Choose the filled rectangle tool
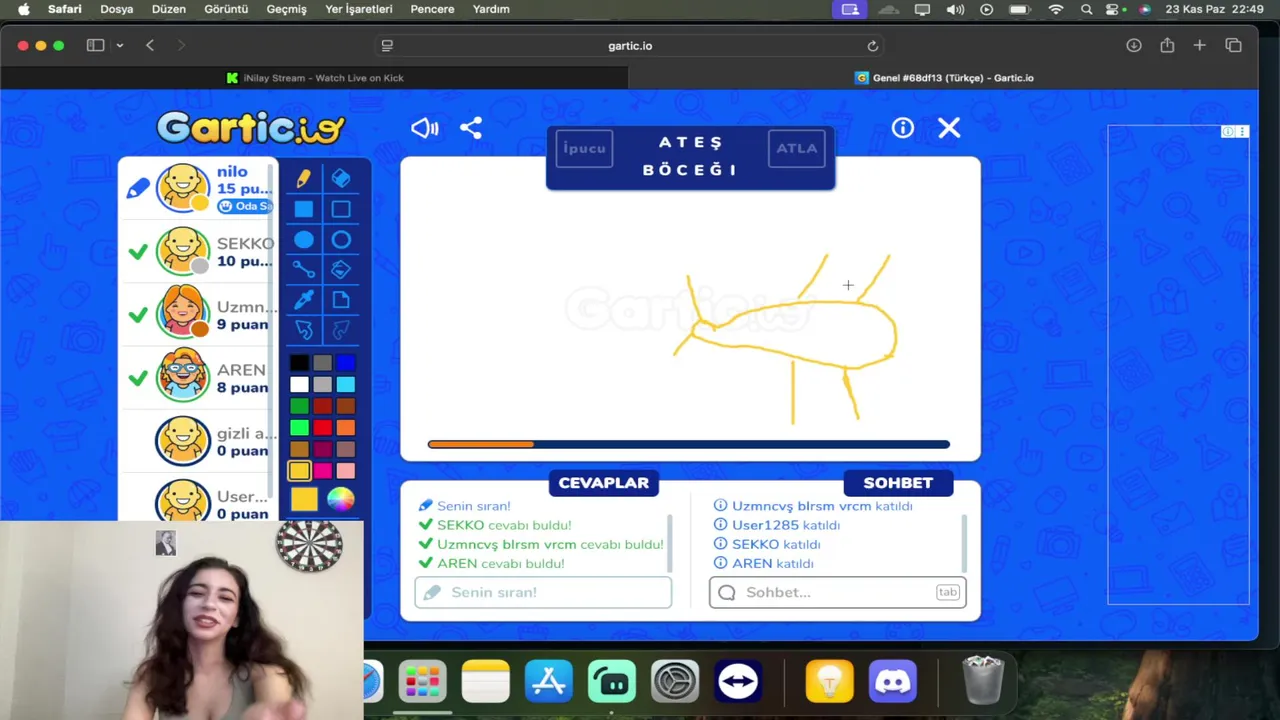Screen dimensions: 1280x720 point(303,209)
